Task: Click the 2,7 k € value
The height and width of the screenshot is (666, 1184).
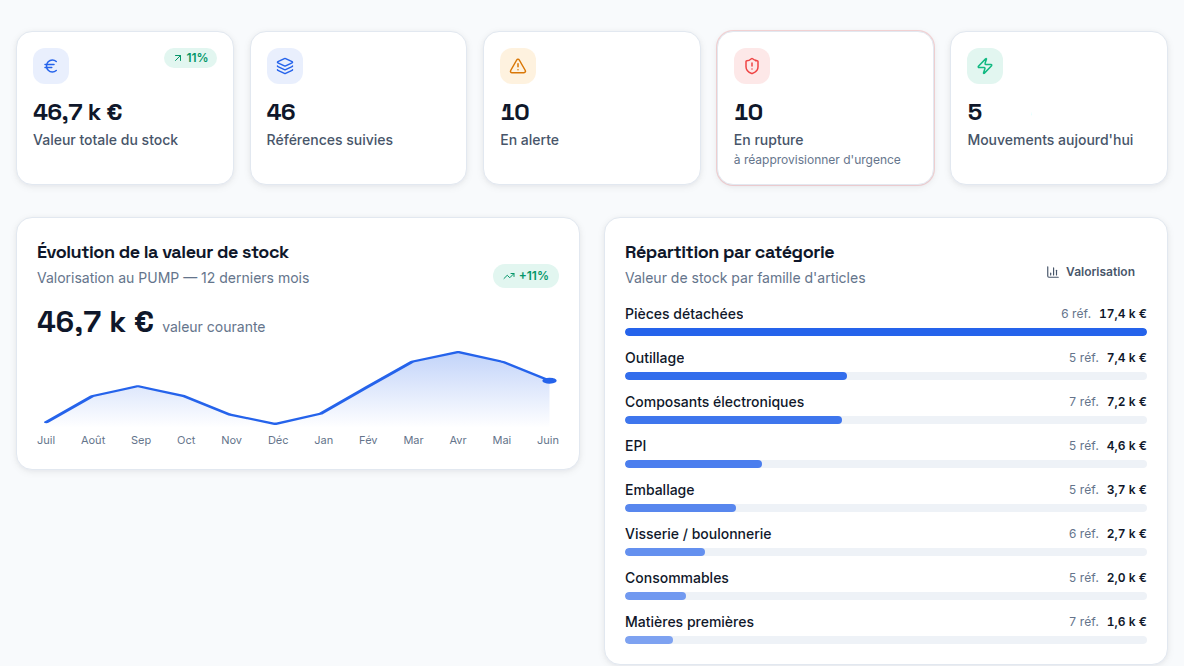Action: [1127, 534]
